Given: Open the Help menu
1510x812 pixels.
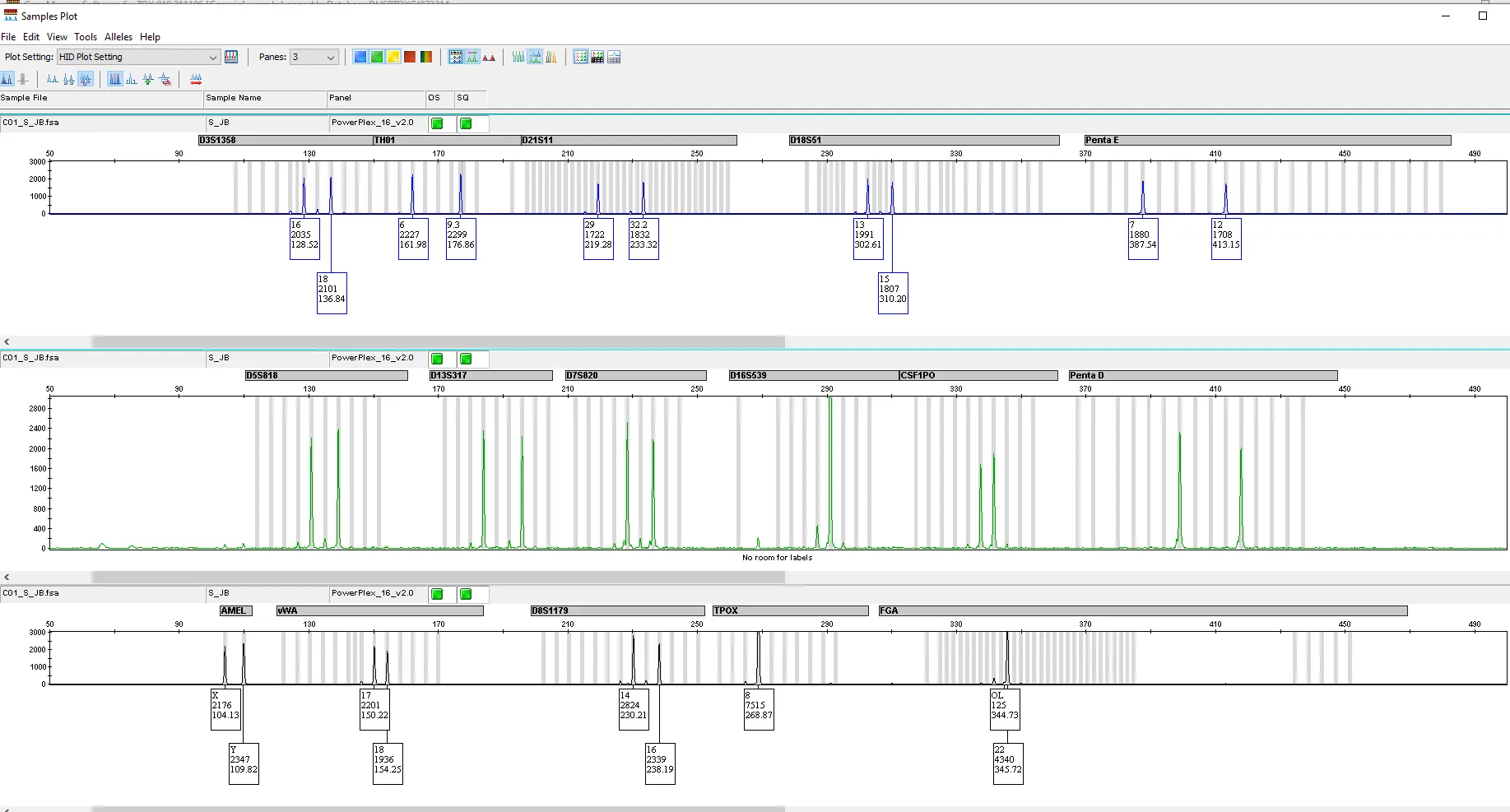Looking at the screenshot, I should (150, 37).
